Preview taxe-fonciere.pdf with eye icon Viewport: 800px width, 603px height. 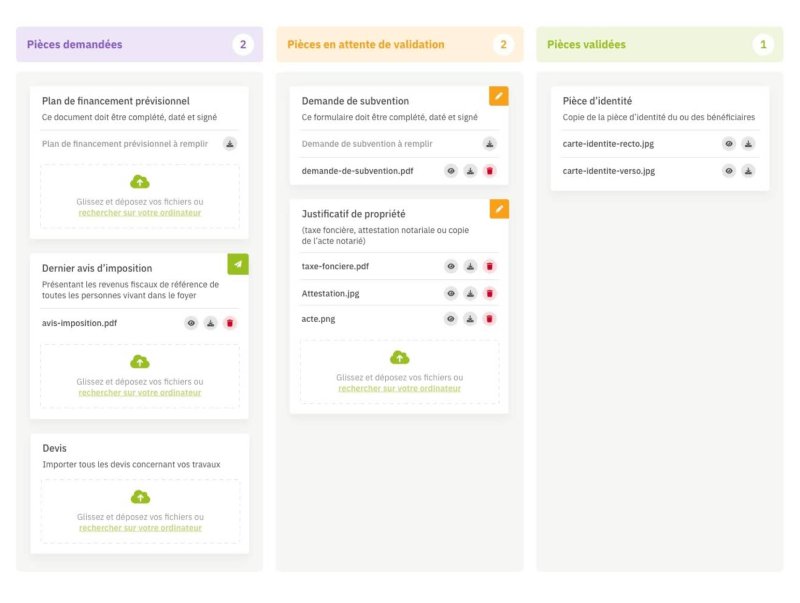click(x=451, y=266)
